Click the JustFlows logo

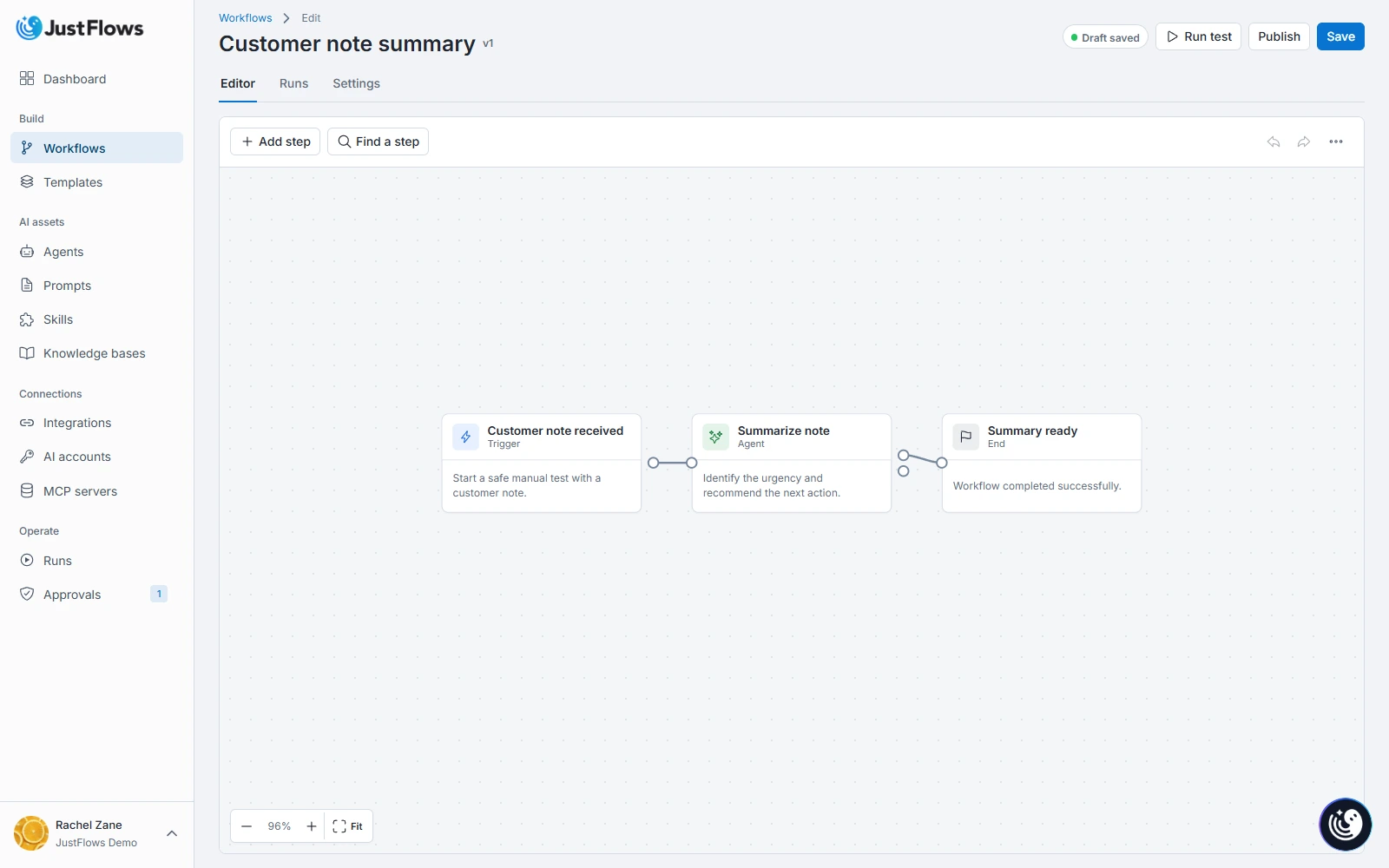point(80,28)
